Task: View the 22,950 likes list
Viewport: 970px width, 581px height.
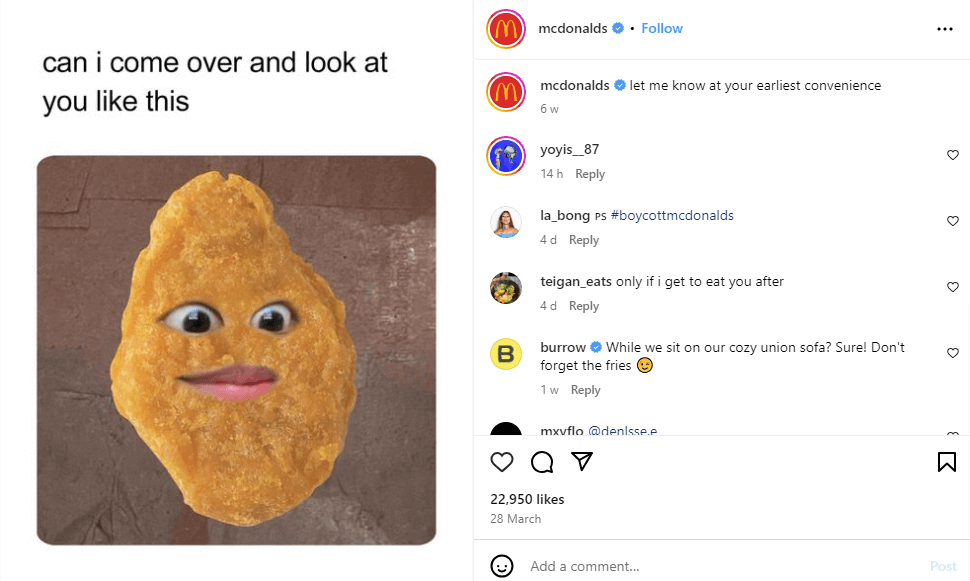Action: (527, 499)
